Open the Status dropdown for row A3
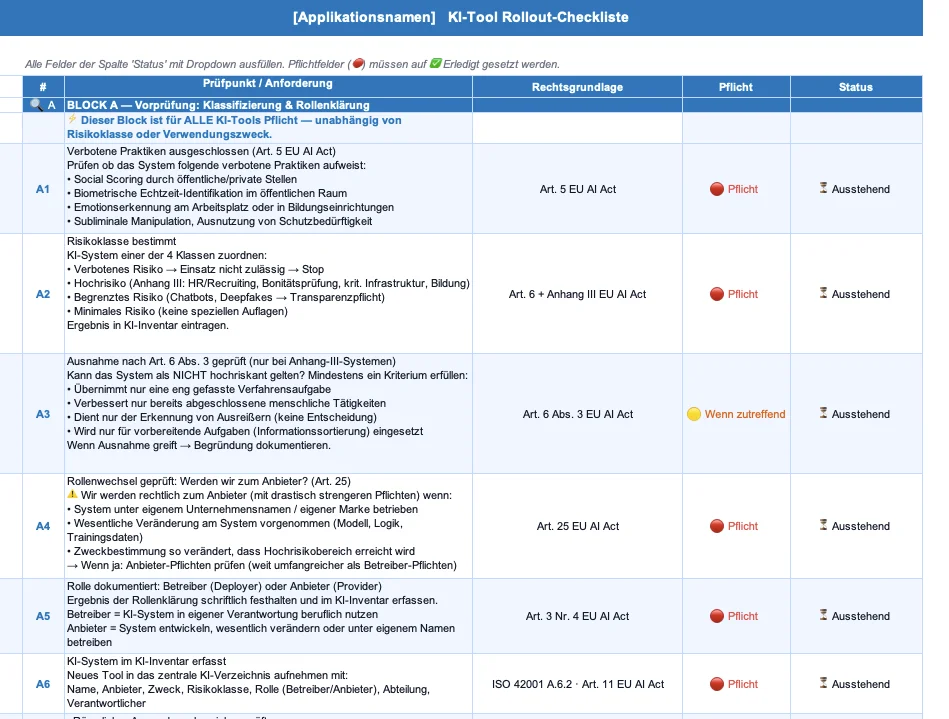Image resolution: width=949 pixels, height=719 pixels. click(x=856, y=413)
